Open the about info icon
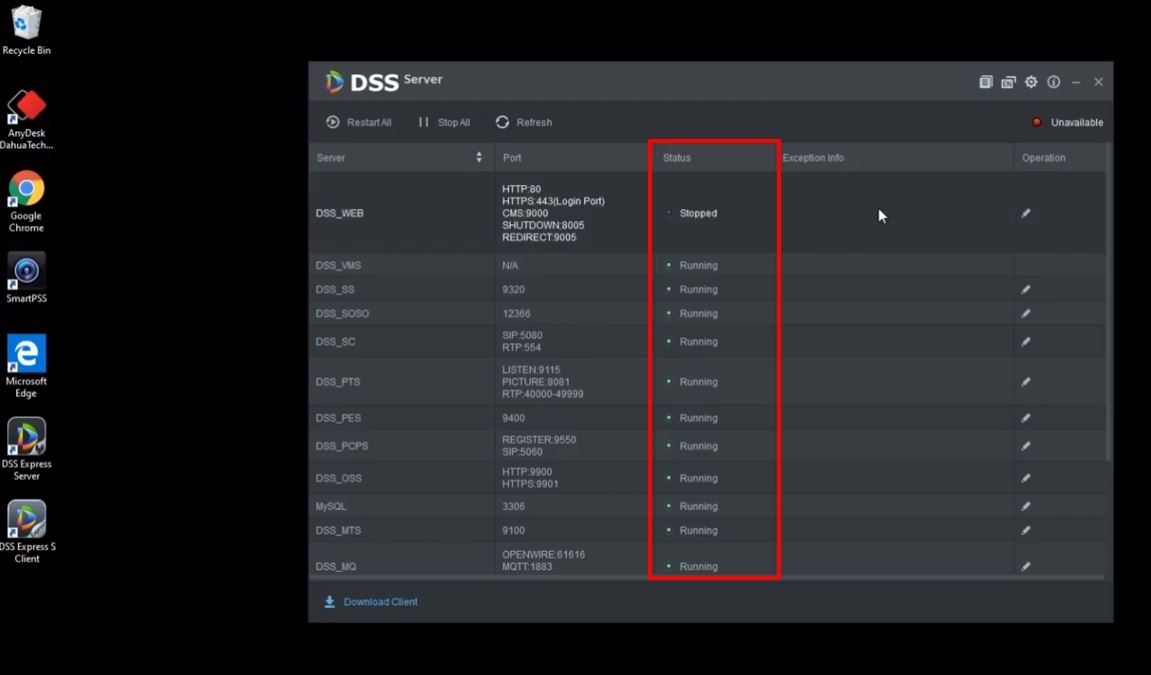Screen dimensions: 1151x675 (1053, 82)
